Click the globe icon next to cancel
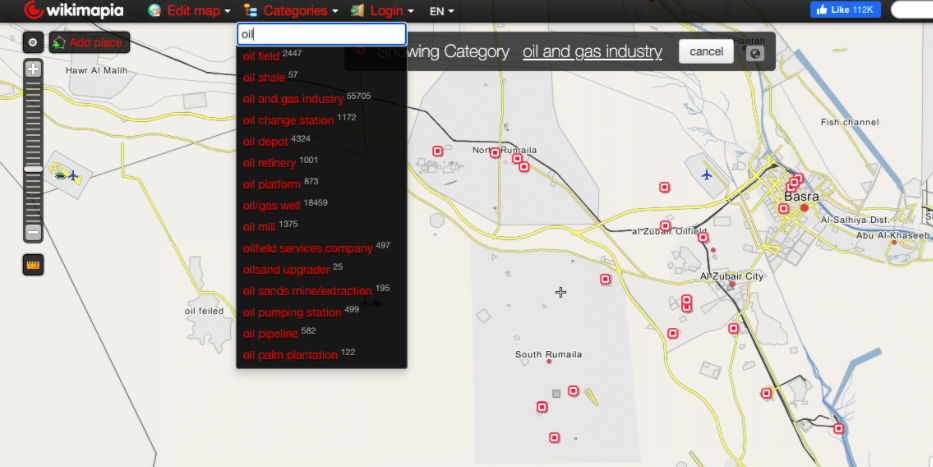Viewport: 933px width, 467px height. tap(756, 53)
